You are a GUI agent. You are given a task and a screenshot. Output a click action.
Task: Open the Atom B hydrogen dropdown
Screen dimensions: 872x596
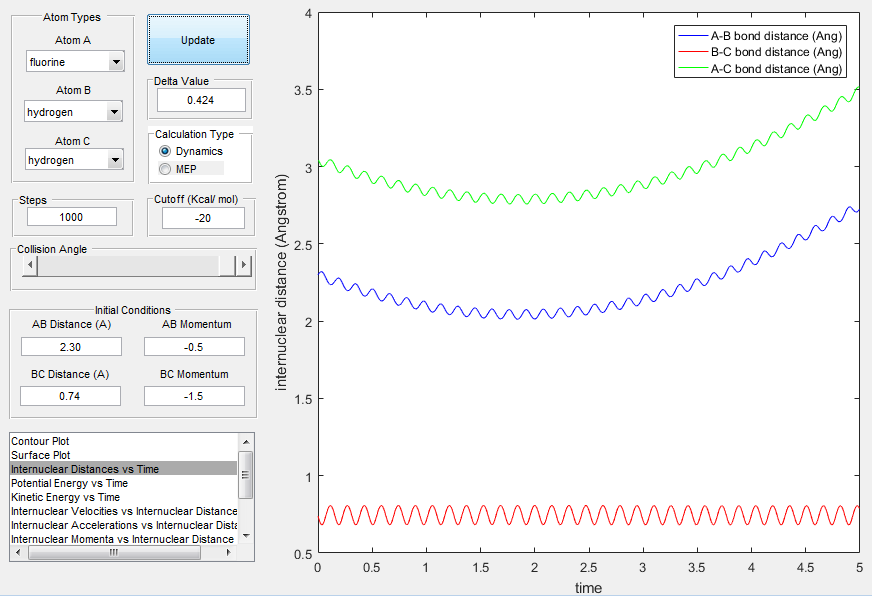pyautogui.click(x=75, y=112)
